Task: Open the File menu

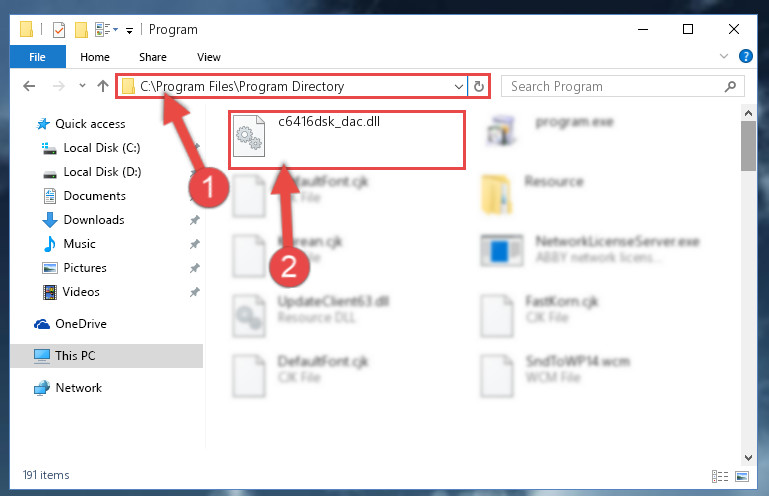Action: click(x=37, y=57)
